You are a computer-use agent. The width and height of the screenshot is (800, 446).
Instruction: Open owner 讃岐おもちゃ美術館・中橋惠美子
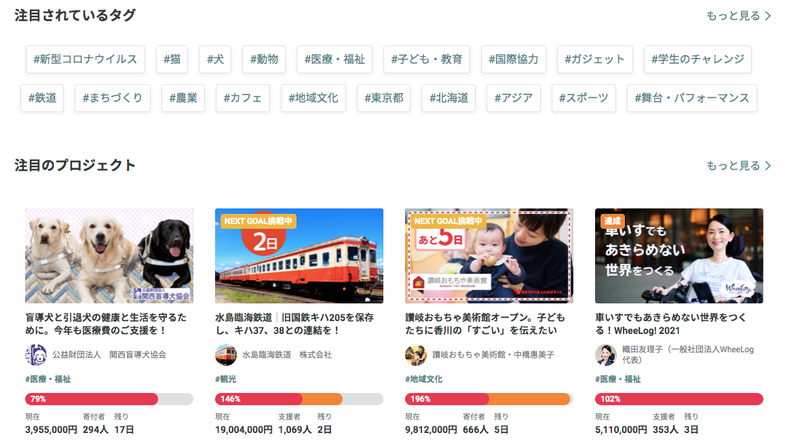pyautogui.click(x=493, y=355)
